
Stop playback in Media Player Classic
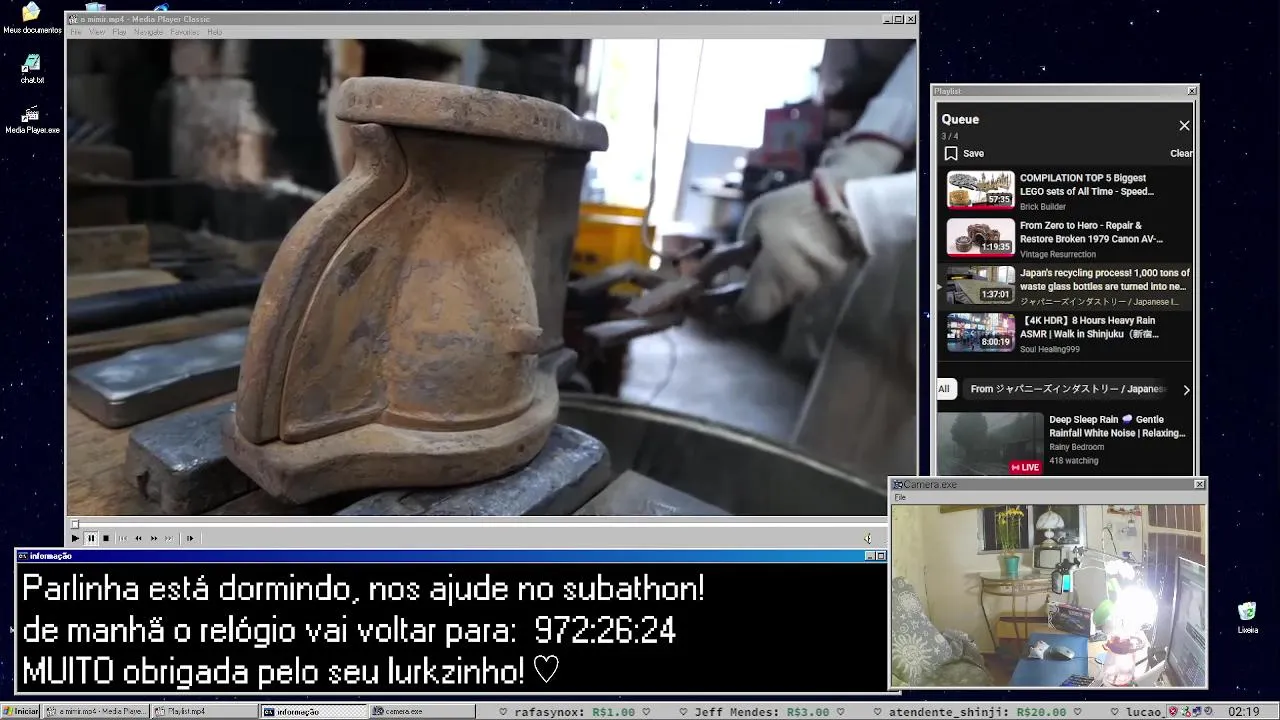click(x=106, y=538)
